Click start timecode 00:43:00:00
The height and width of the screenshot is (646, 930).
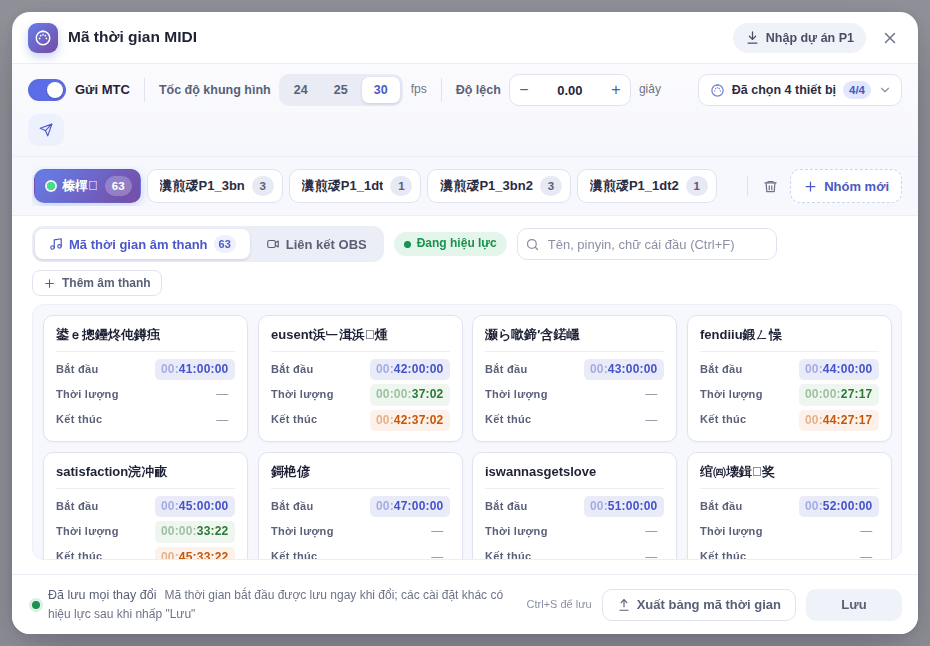(x=624, y=369)
